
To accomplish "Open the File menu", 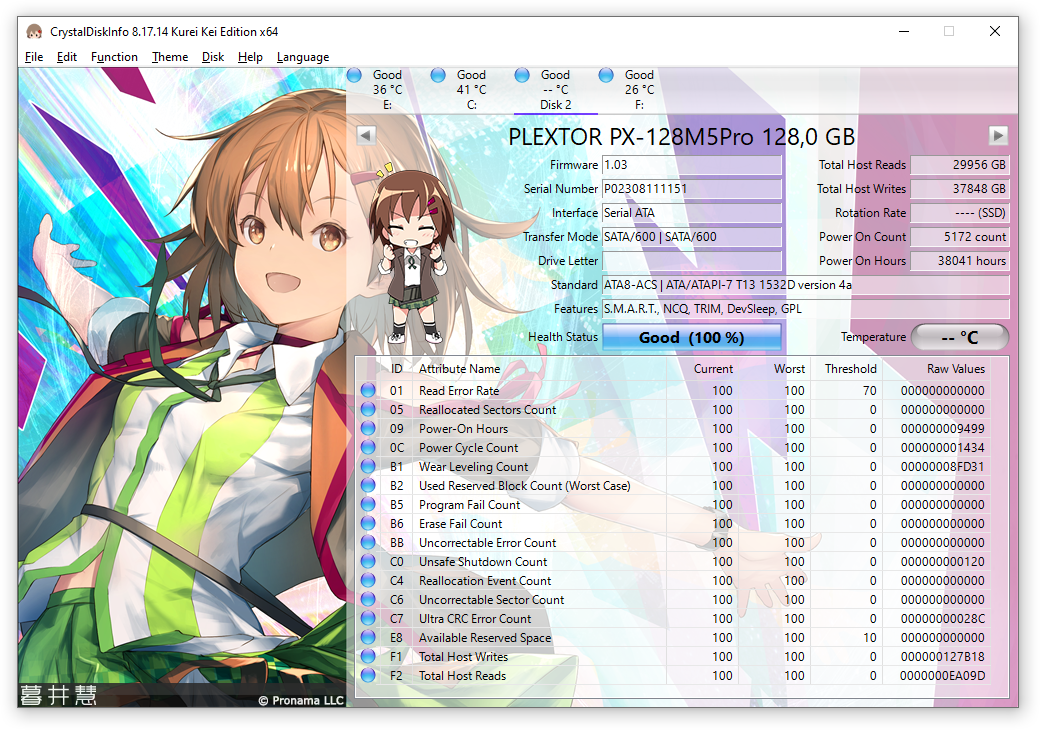I will [x=34, y=57].
